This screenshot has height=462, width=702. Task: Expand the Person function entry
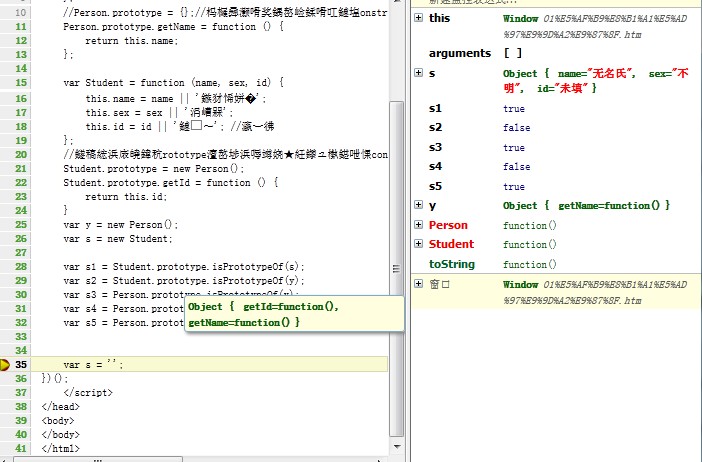tap(419, 224)
